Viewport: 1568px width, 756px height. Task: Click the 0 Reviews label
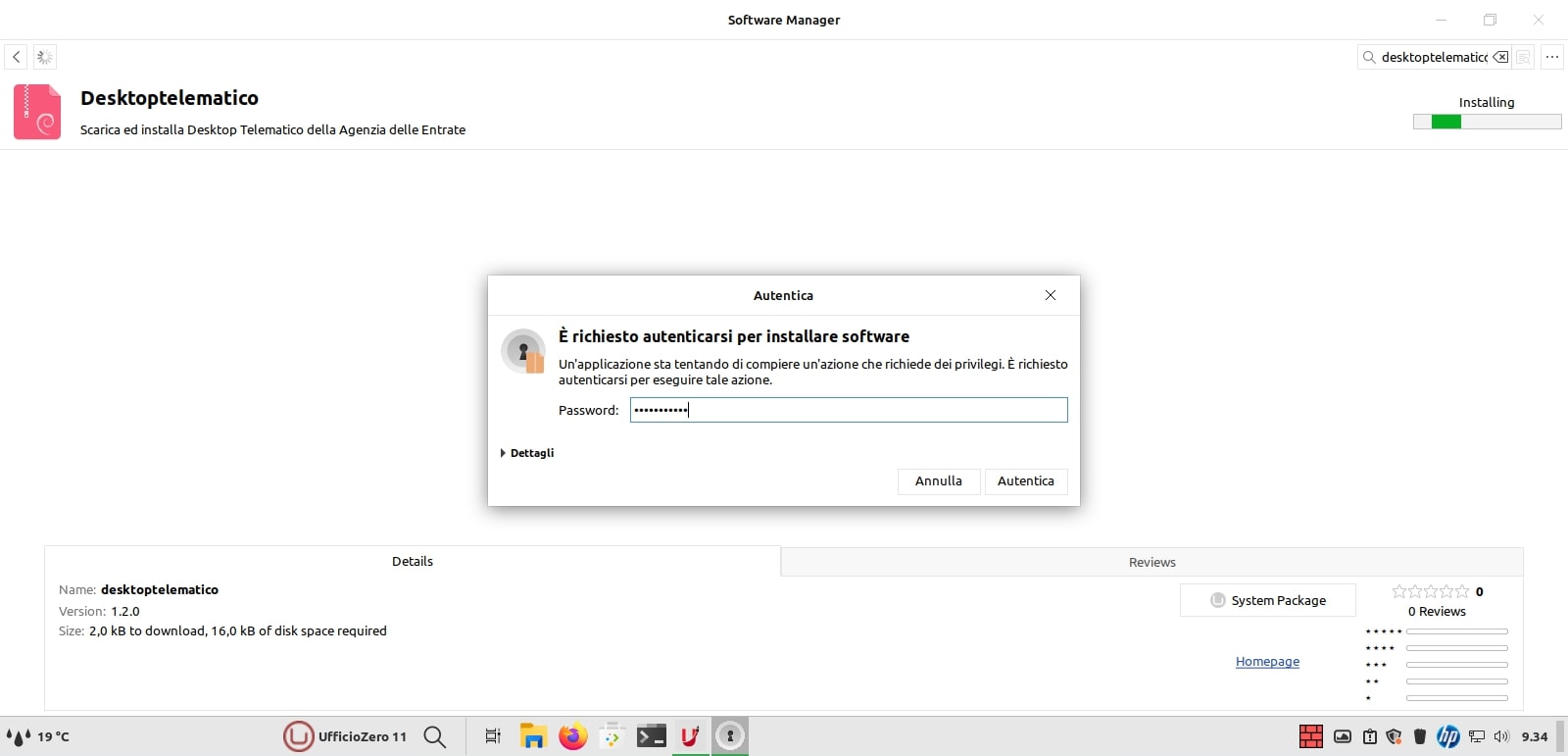click(1437, 611)
